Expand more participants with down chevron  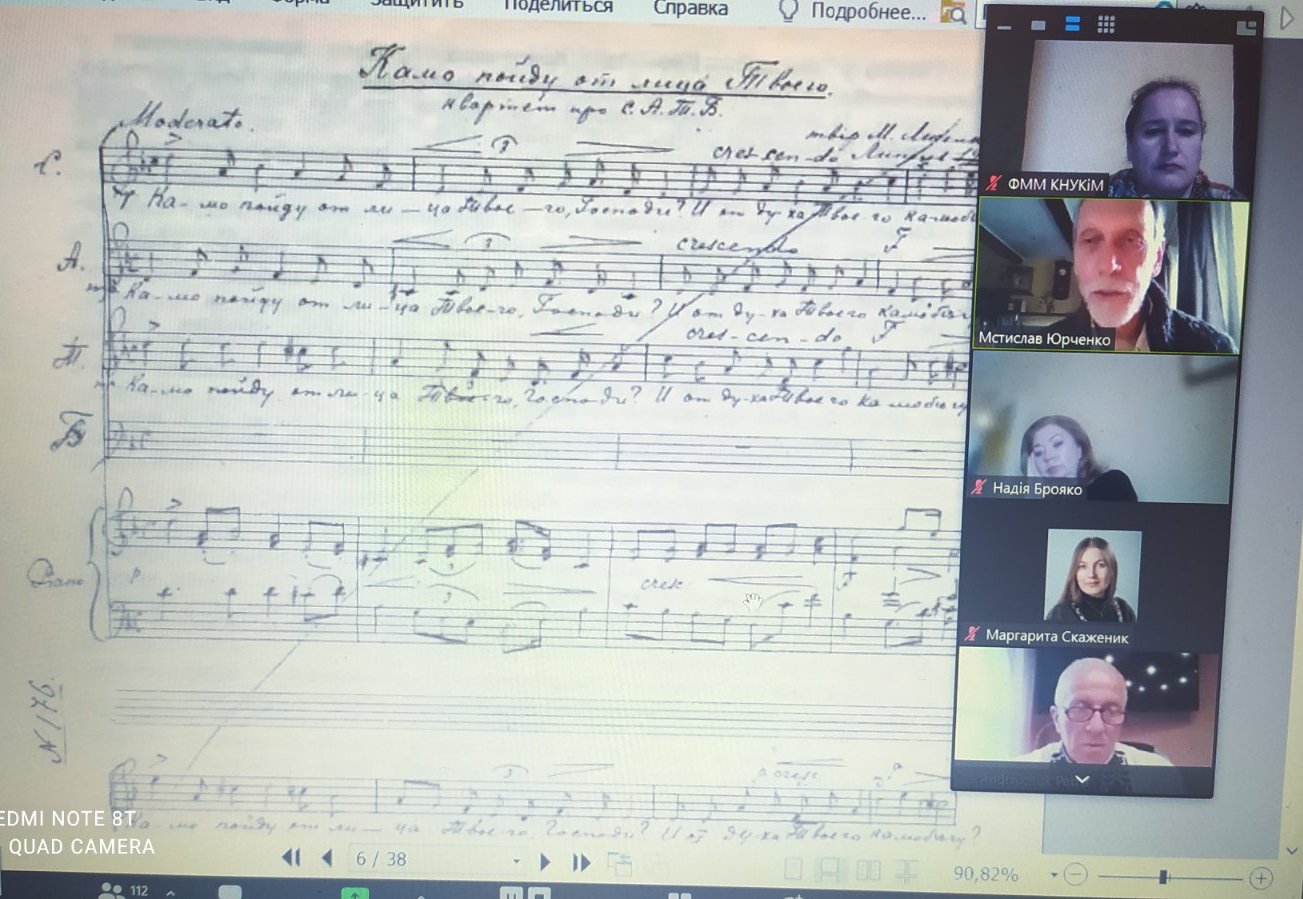[x=1081, y=780]
